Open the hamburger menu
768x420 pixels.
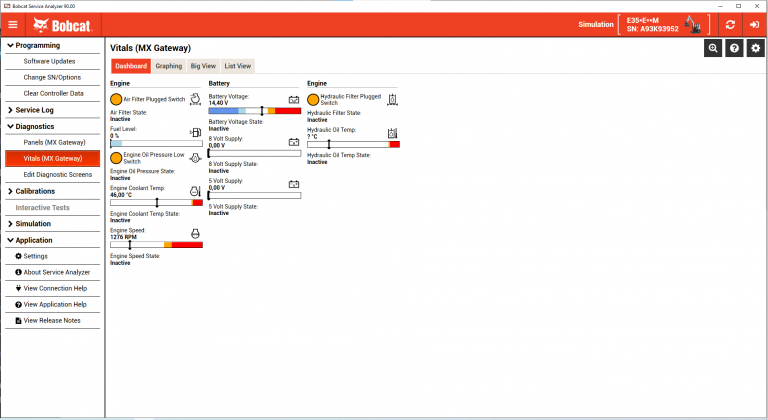click(13, 25)
